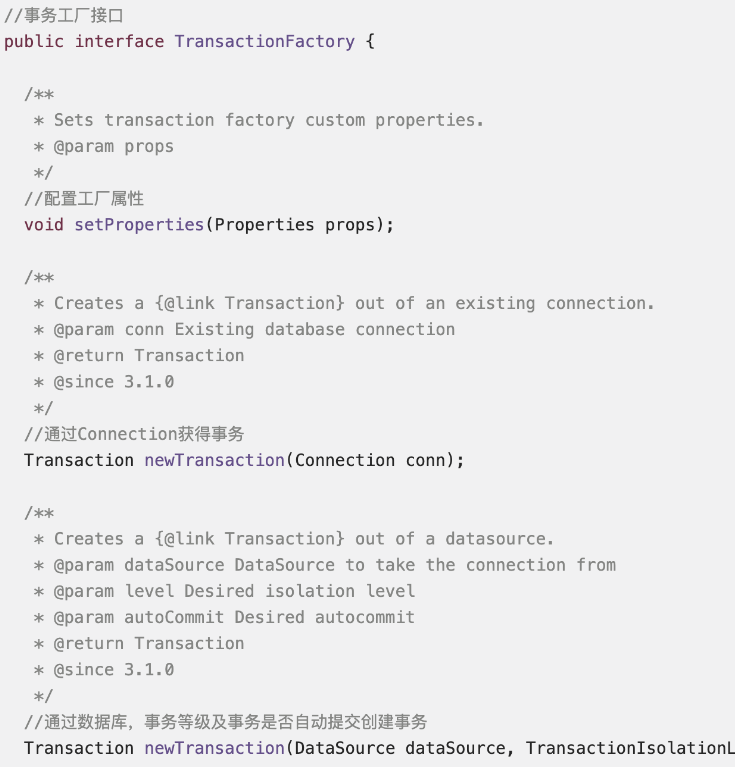Click 'Sets transaction factory custom properties.' text
This screenshot has width=739, height=767.
268,120
